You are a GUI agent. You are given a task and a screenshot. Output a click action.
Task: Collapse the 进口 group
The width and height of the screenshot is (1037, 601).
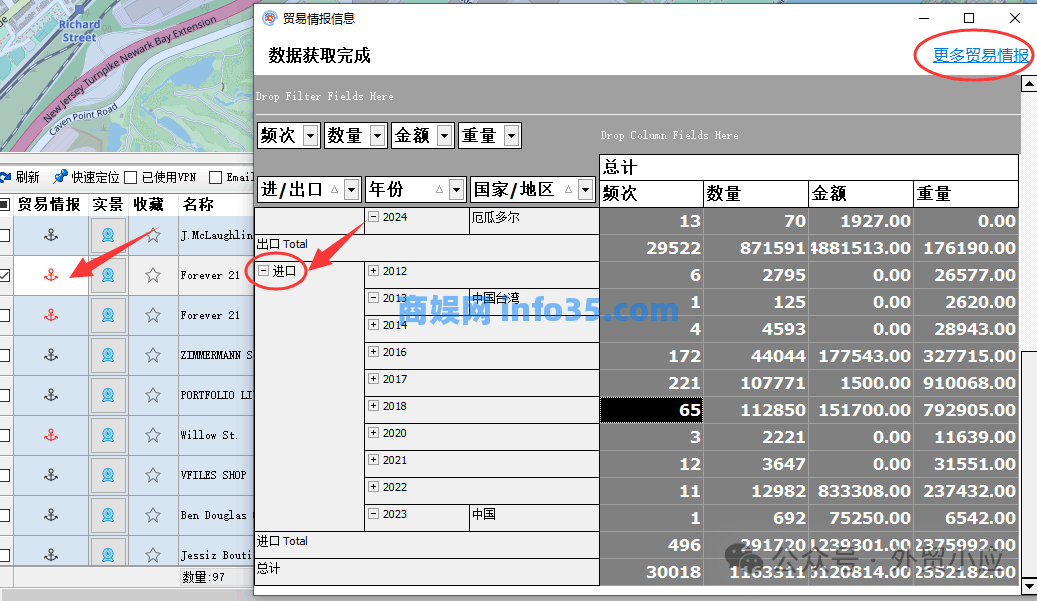click(263, 270)
